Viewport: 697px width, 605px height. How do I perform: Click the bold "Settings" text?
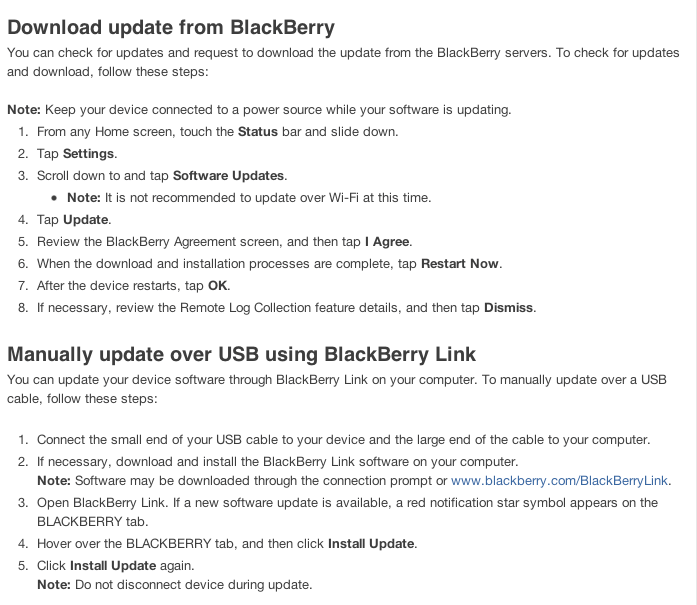click(89, 154)
